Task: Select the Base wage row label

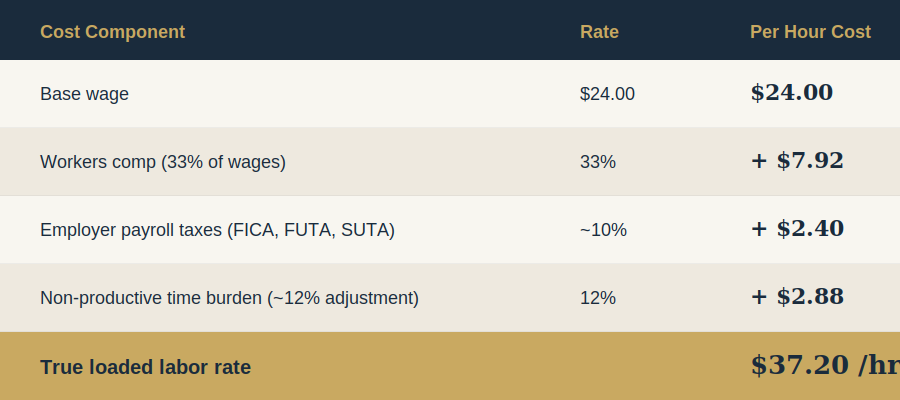Action: coord(84,94)
